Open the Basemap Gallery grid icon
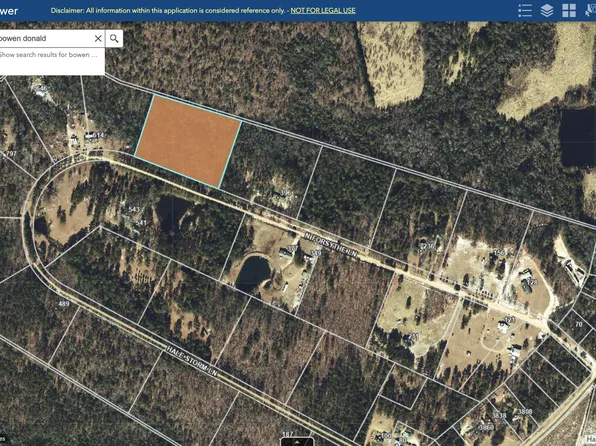This screenshot has width=596, height=446. 569,11
